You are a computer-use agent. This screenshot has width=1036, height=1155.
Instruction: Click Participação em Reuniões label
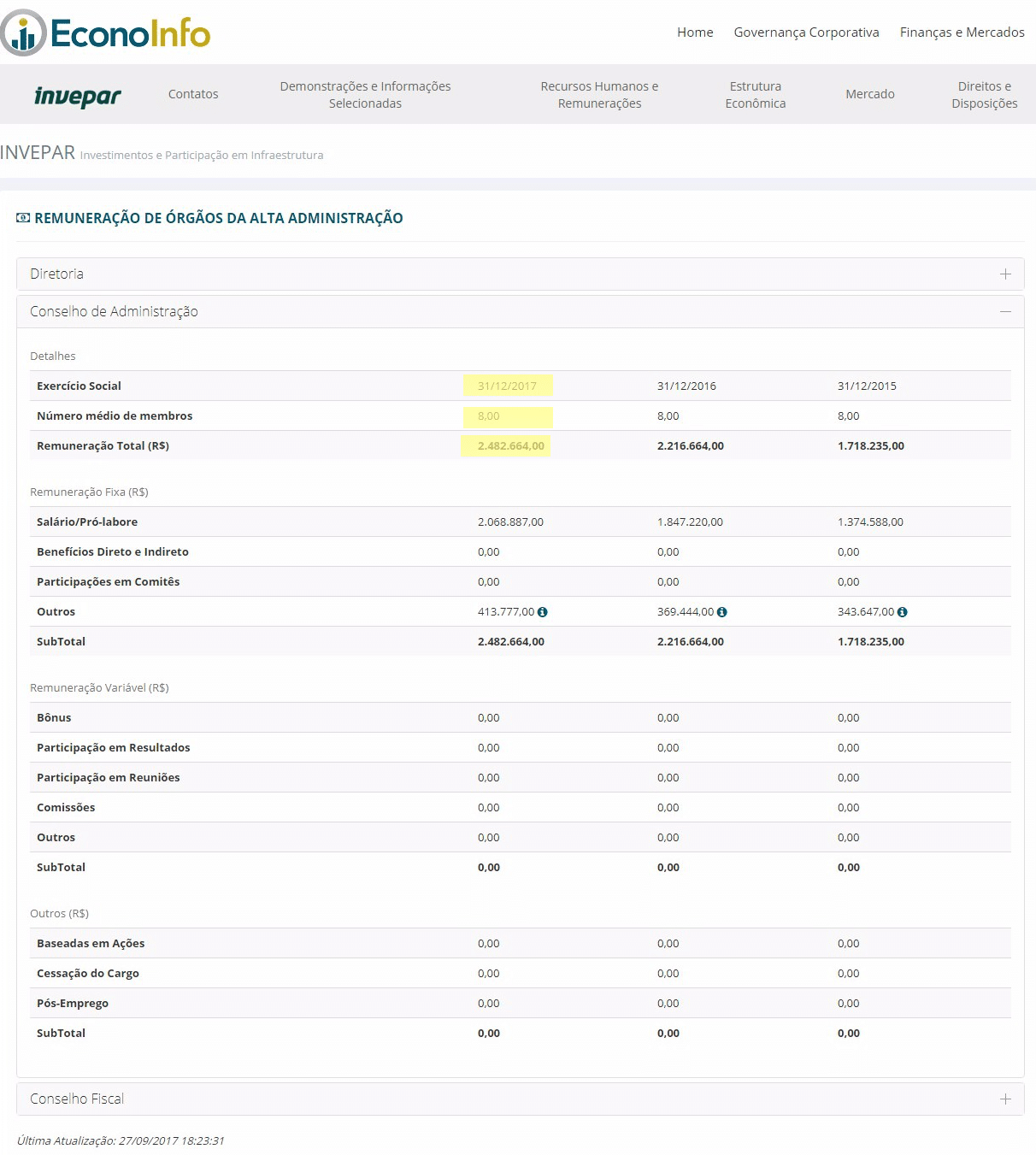tap(109, 778)
